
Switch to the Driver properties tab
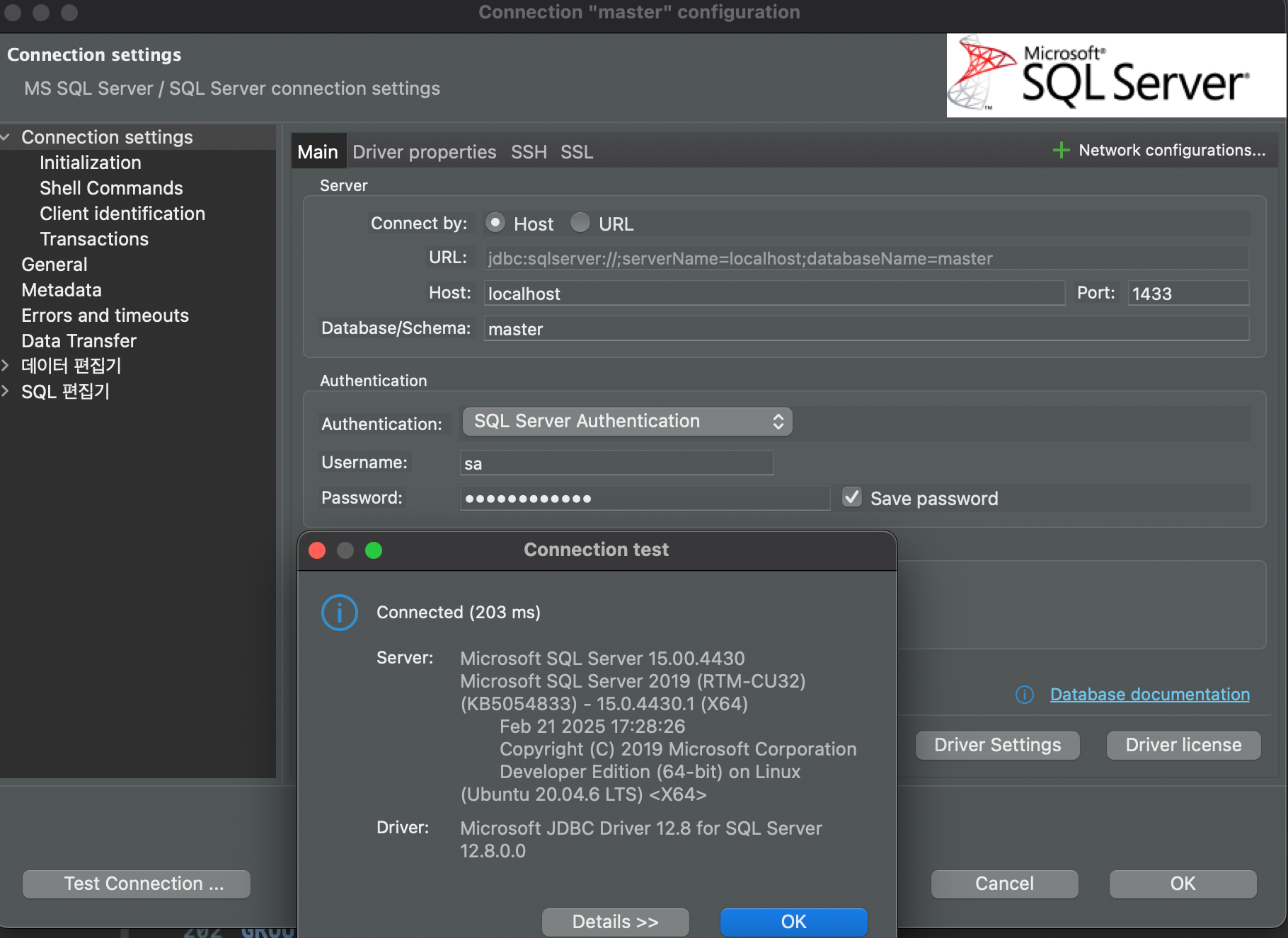tap(425, 152)
